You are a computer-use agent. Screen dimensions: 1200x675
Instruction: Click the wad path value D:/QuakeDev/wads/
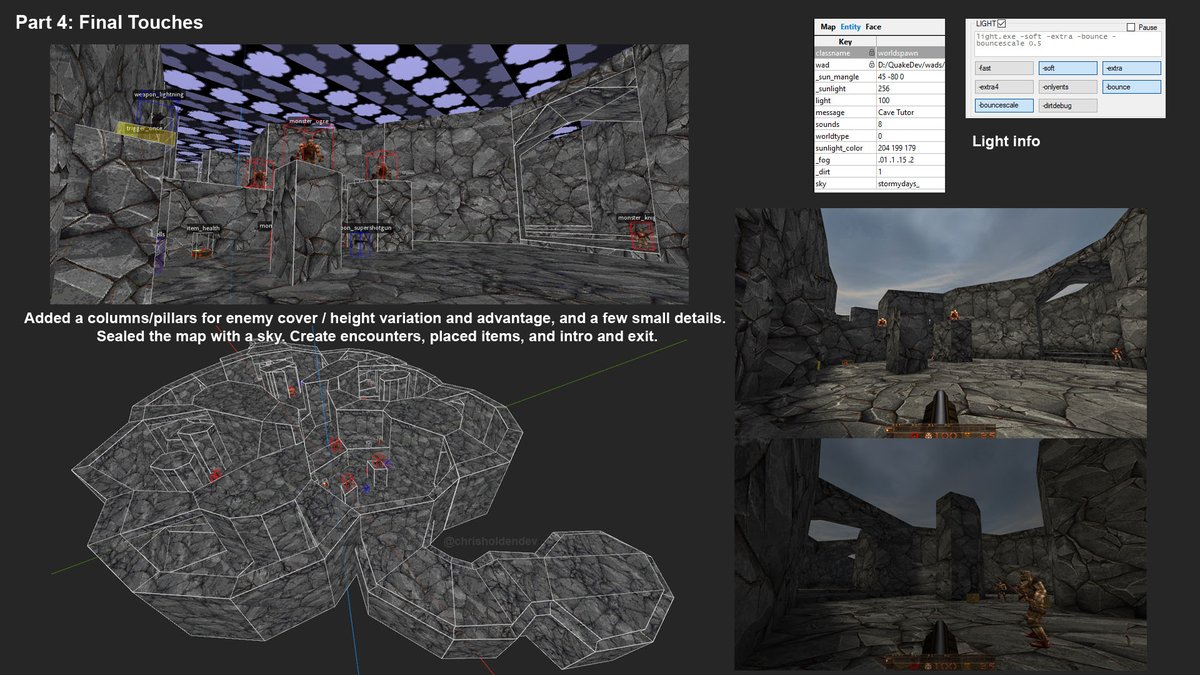point(910,64)
